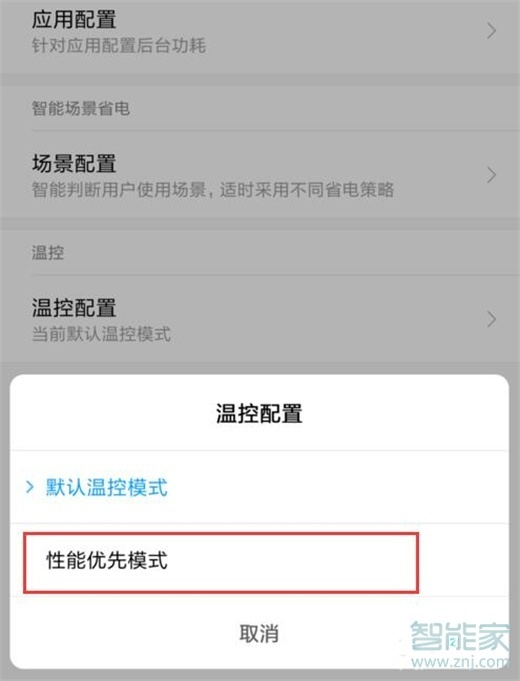The image size is (520, 681).
Task: Click 智能场景省电 section header
Action: point(80,108)
